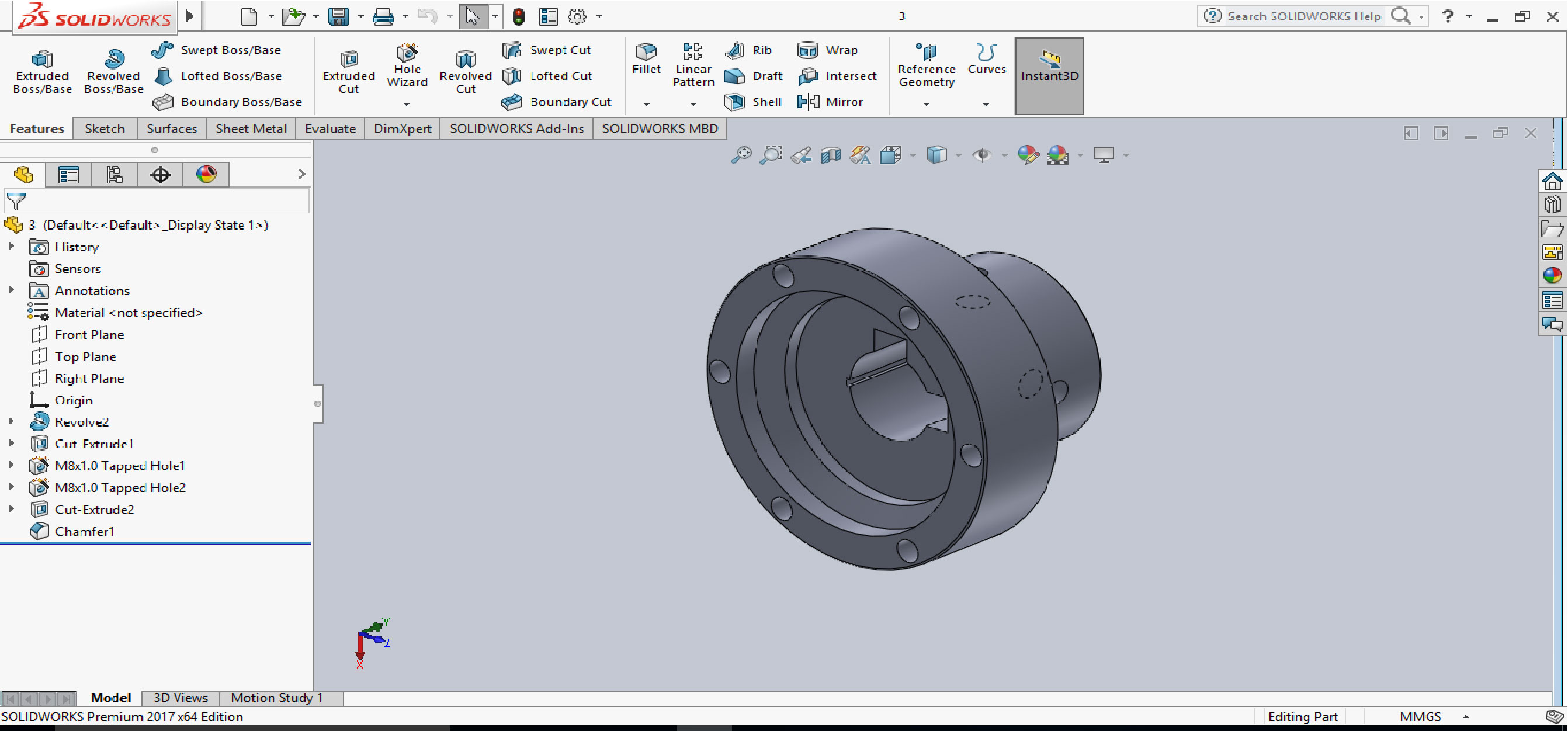1568x731 pixels.
Task: Select the Boundary Cut tool
Action: point(556,102)
